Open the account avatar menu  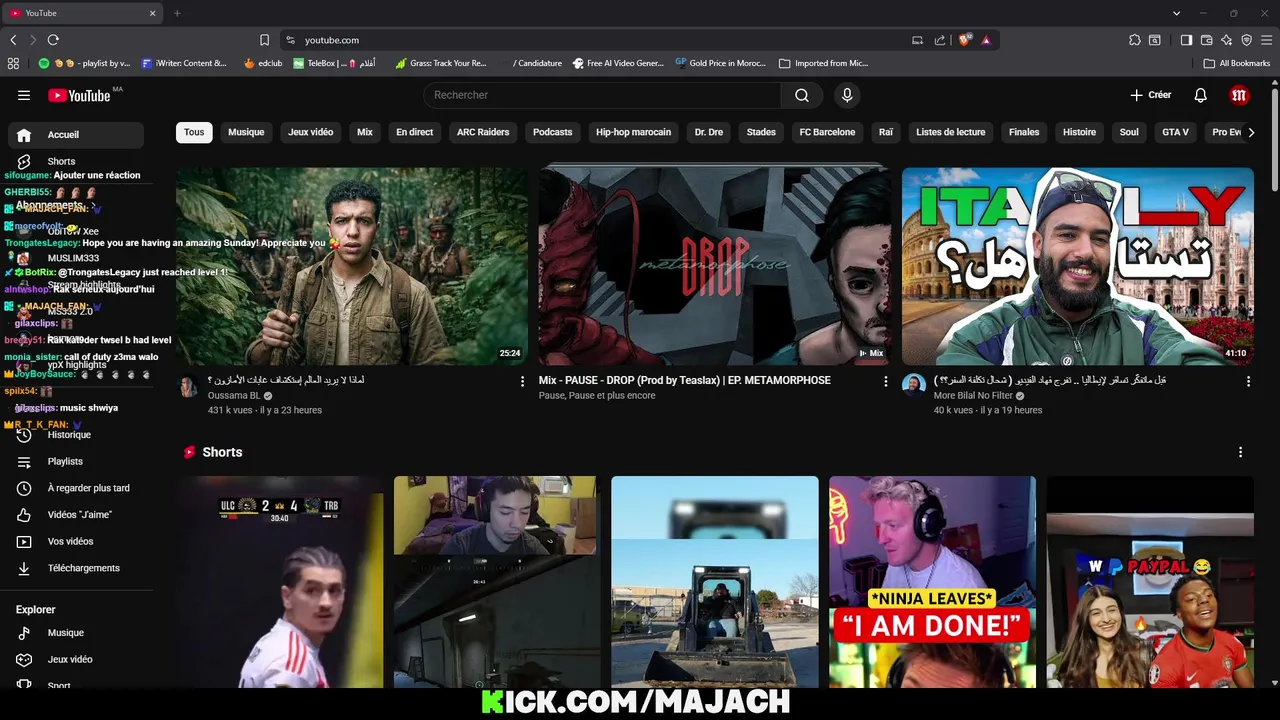pyautogui.click(x=1240, y=95)
